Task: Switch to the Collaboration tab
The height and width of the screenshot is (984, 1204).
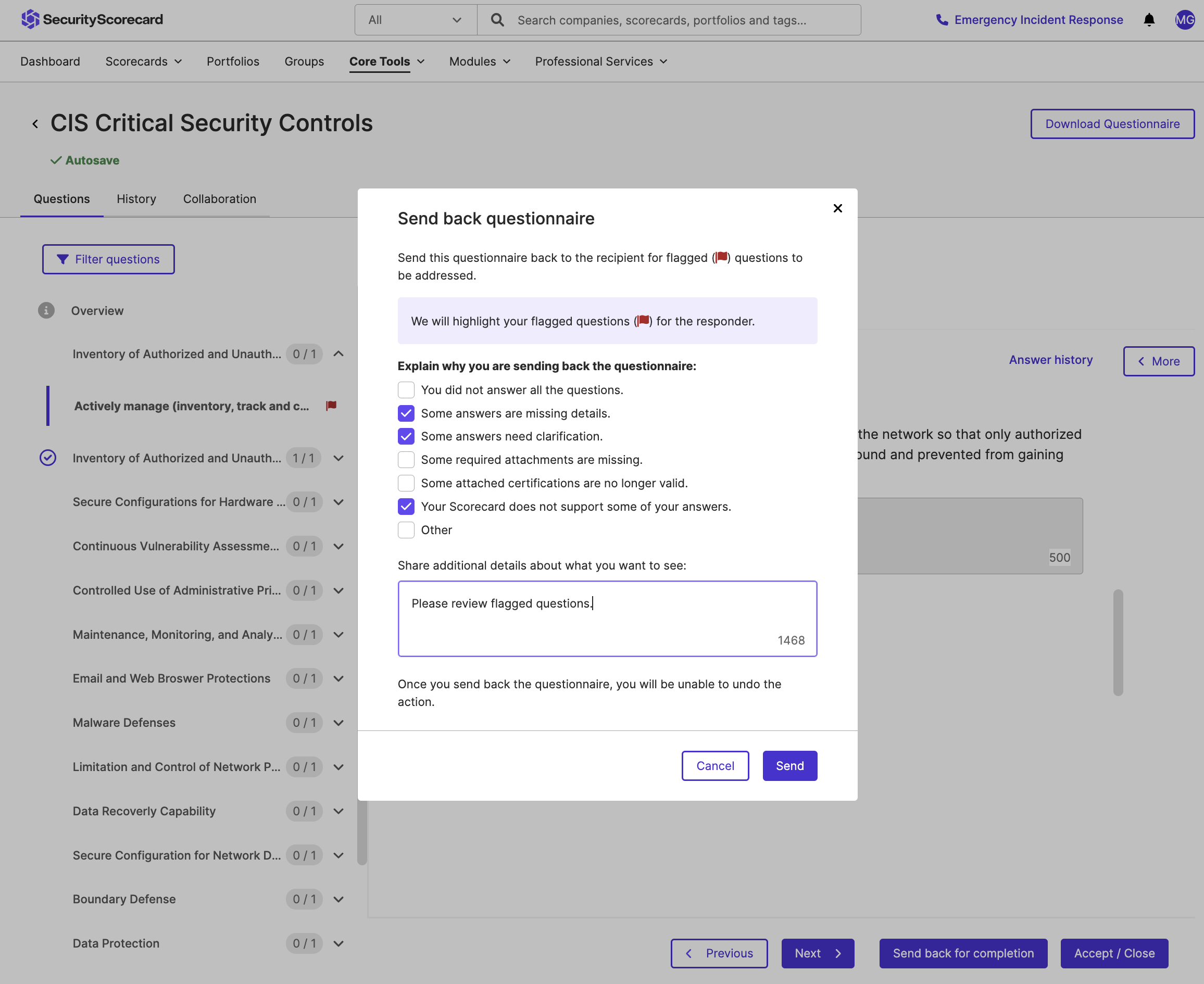Action: [x=219, y=198]
